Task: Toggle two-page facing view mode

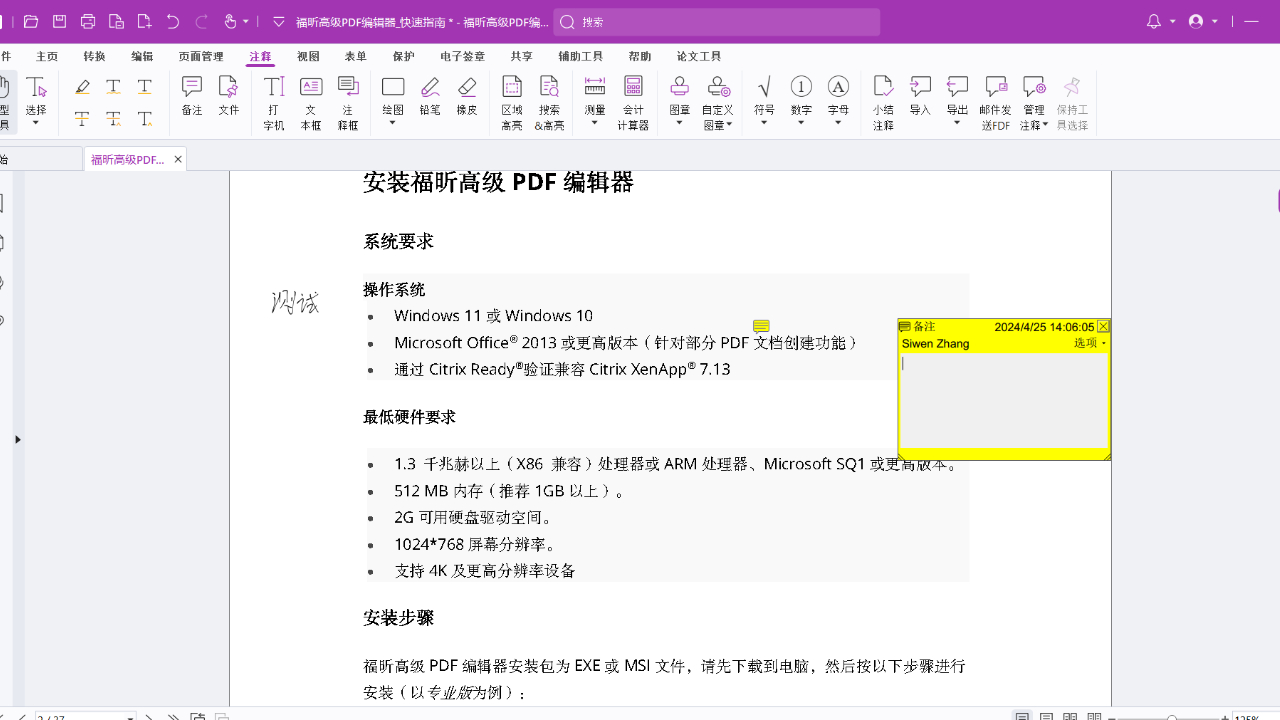Action: (x=1070, y=716)
